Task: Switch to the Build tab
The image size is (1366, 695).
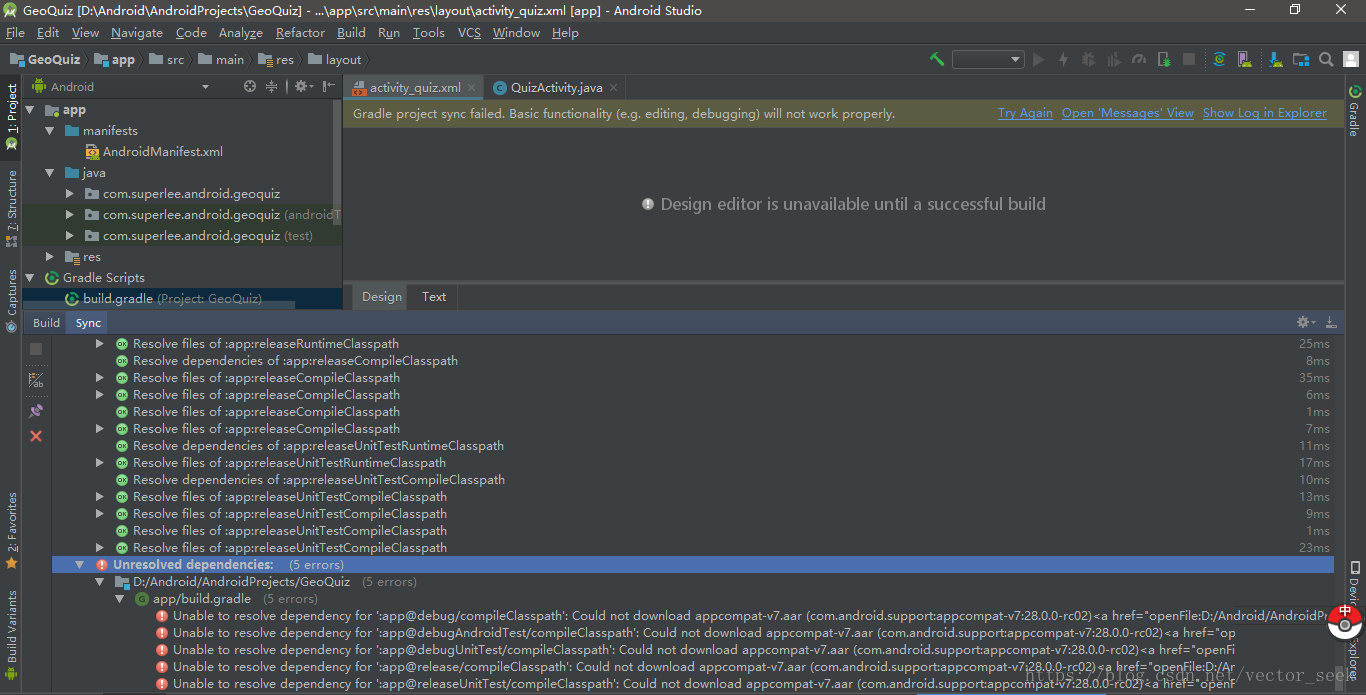Action: click(x=46, y=323)
